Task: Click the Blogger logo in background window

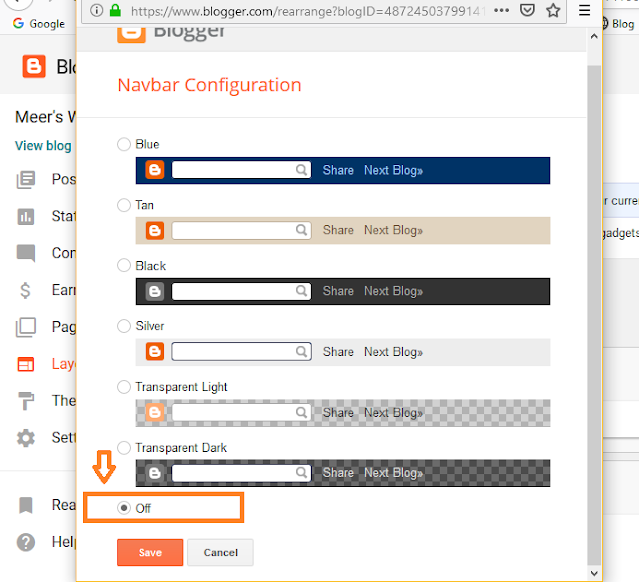Action: [x=34, y=66]
